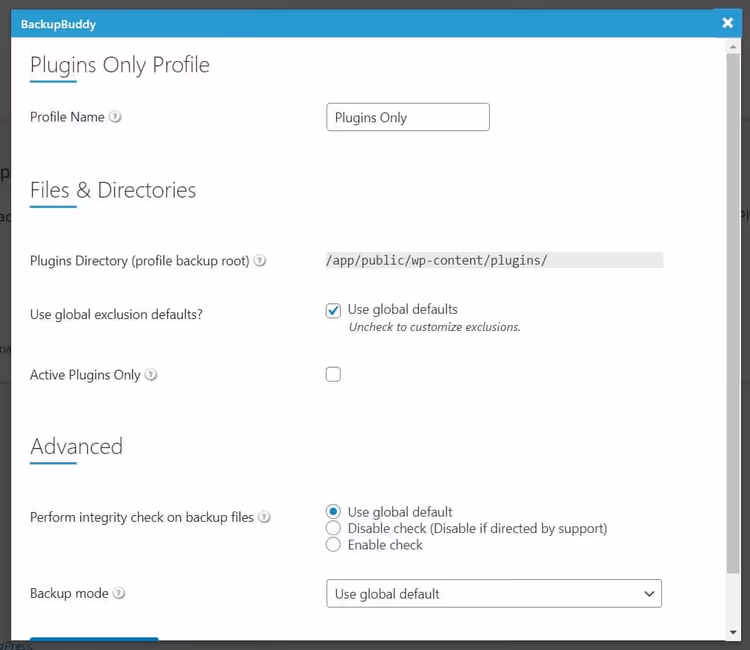Show help tip for Plugins Directory
Viewport: 750px width, 650px height.
(260, 261)
